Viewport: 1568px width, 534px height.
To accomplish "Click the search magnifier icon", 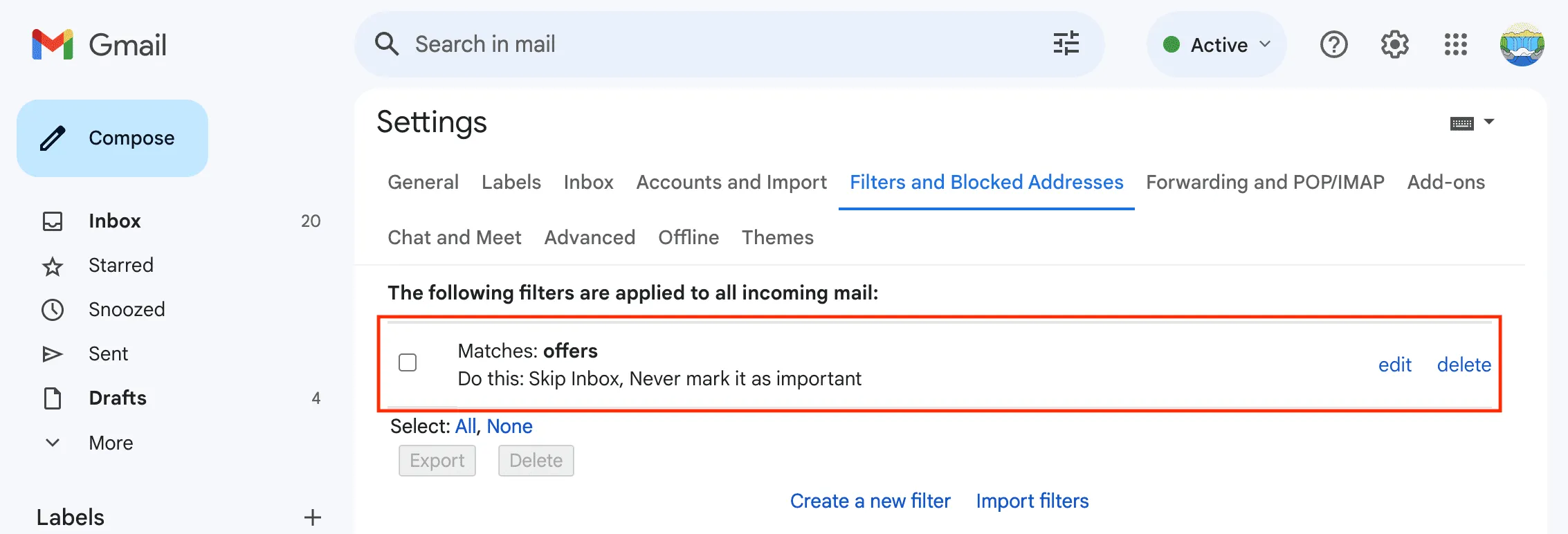I will 387,44.
